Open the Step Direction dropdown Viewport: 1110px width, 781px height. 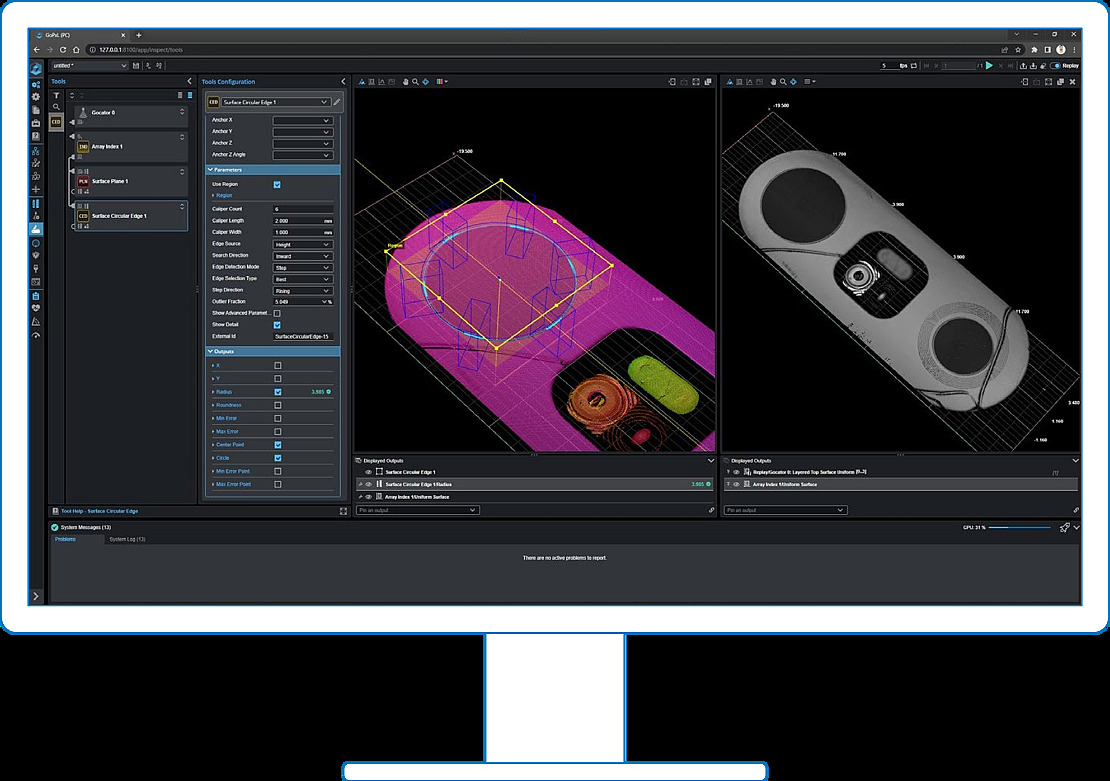(x=302, y=291)
